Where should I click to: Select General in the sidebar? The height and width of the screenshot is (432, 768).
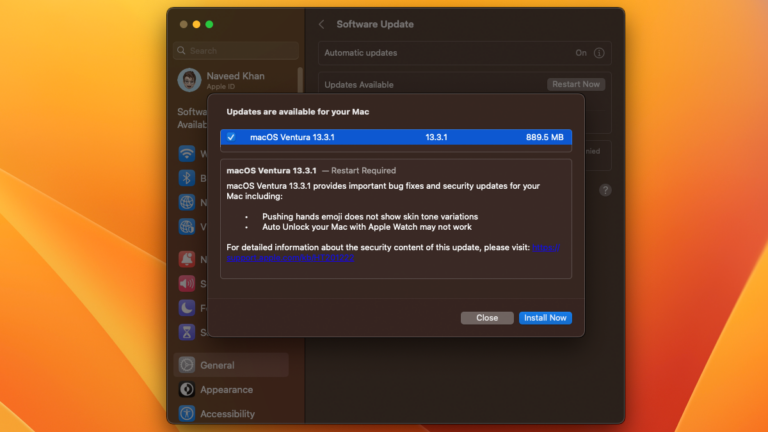[217, 365]
